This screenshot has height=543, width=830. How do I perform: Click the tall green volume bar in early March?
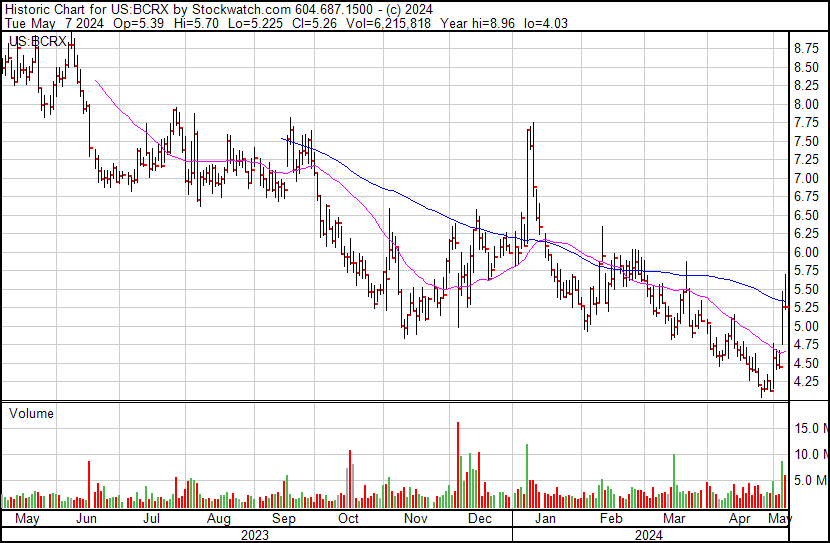point(674,481)
